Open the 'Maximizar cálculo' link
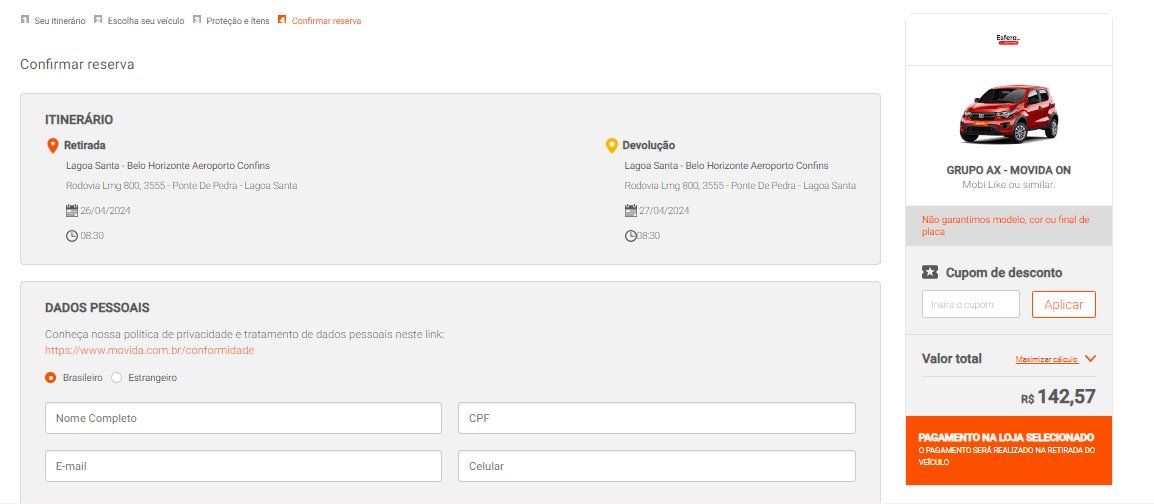Viewport: 1154px width, 504px height. 1047,360
